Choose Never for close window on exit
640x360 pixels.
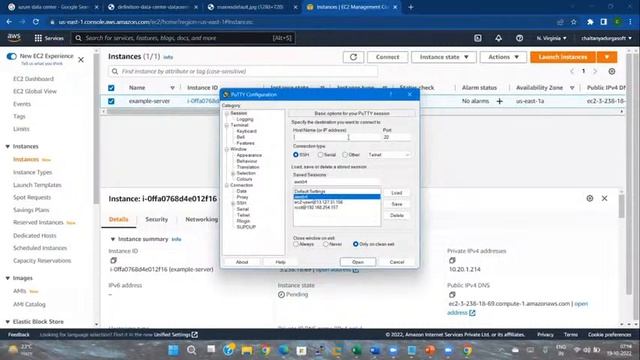click(x=326, y=244)
